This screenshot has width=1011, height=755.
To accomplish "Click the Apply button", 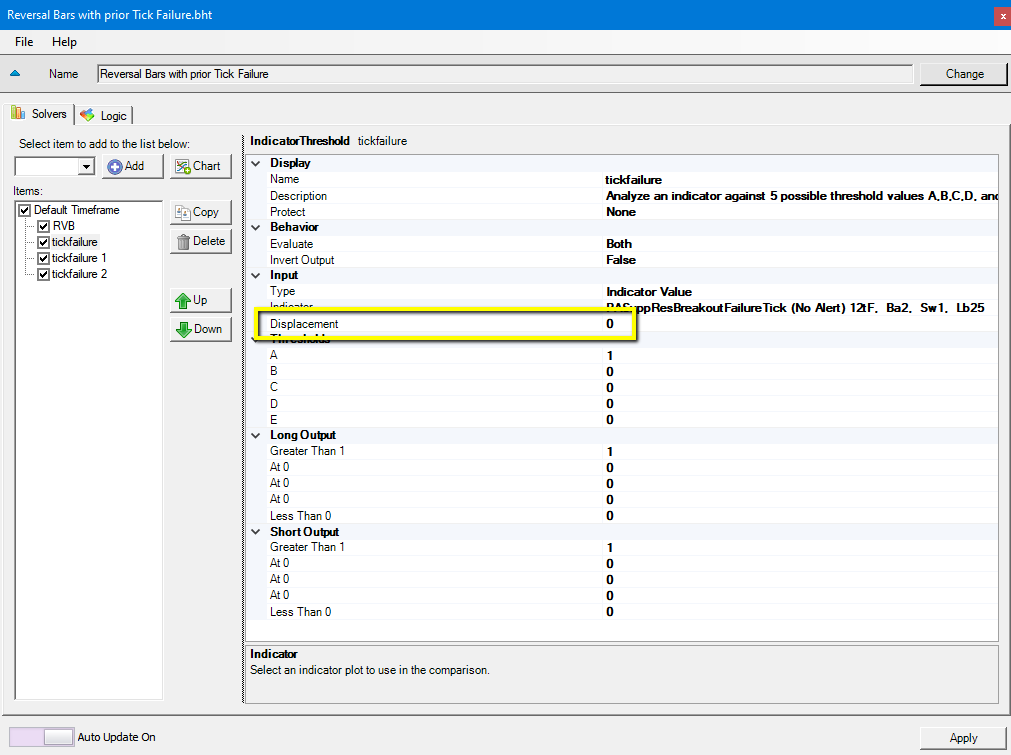I will [963, 738].
